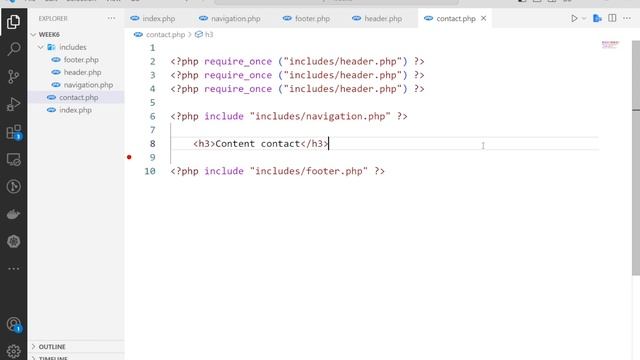Remove the breakpoint on line 9
Image resolution: width=640 pixels, height=360 pixels.
129,157
